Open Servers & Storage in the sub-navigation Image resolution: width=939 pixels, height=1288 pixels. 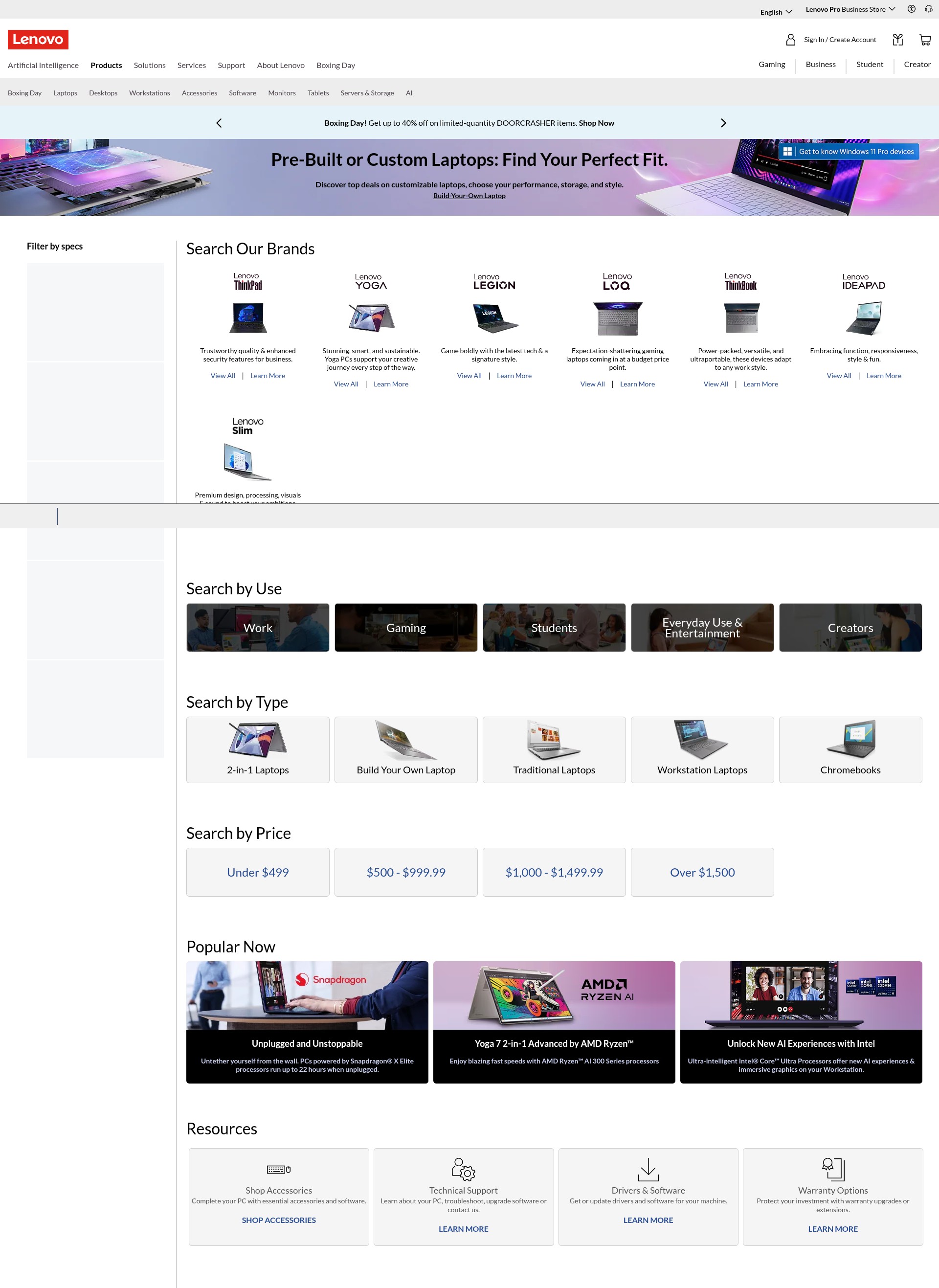[x=367, y=92]
